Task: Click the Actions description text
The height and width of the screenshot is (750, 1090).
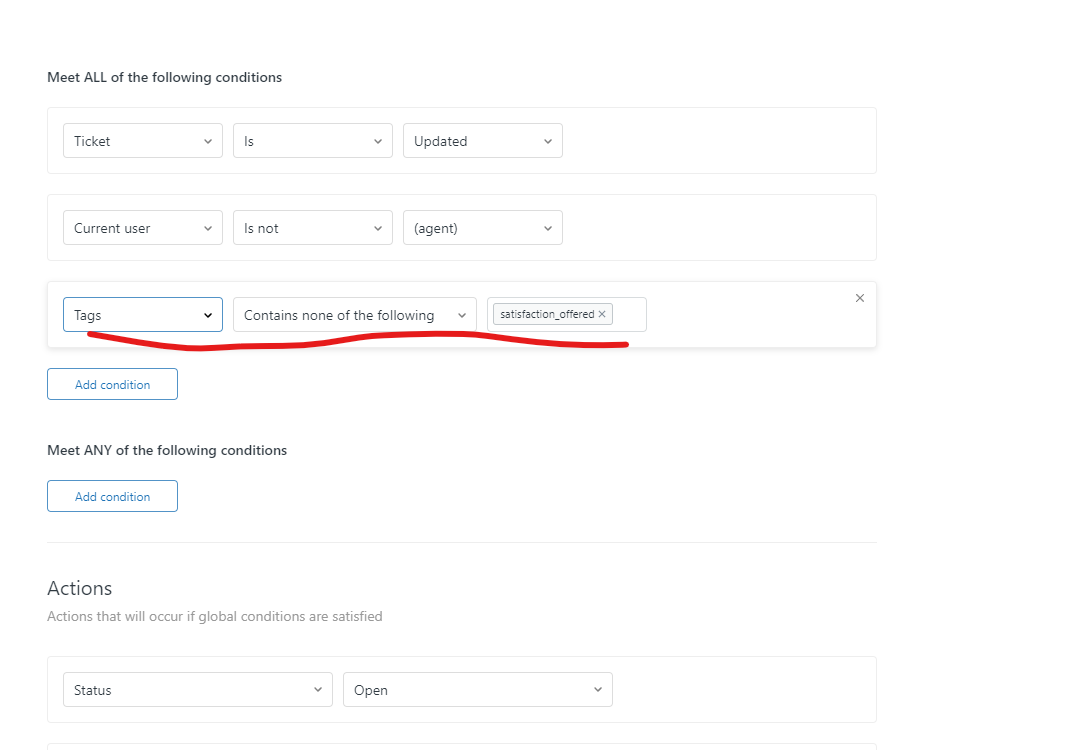Action: pos(214,616)
